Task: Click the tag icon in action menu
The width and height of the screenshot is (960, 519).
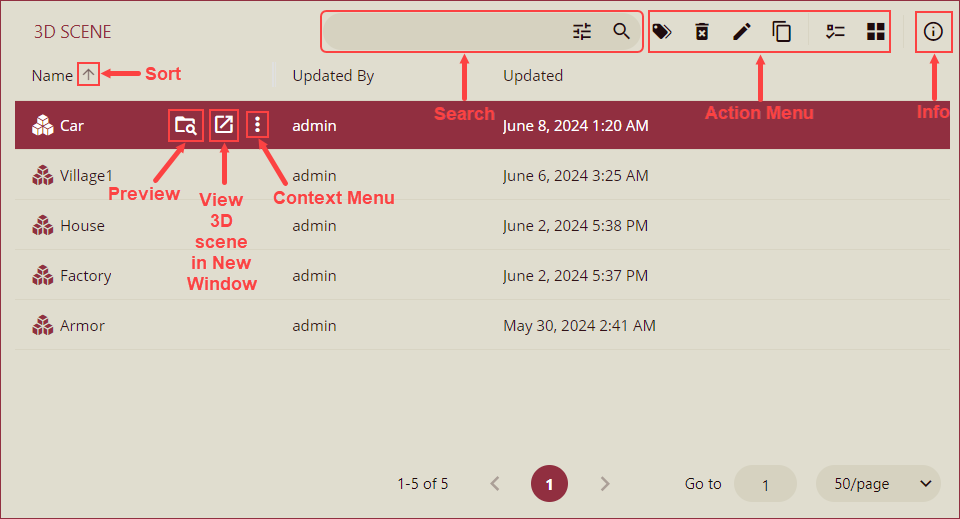Action: [661, 32]
